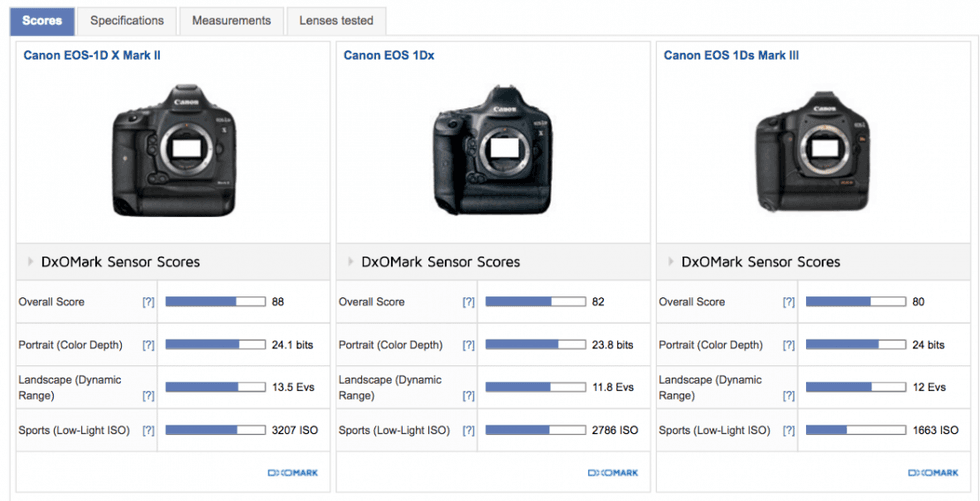The width and height of the screenshot is (980, 501).
Task: Click the dynamic range bar showing 11.8 Evs
Action: click(536, 387)
